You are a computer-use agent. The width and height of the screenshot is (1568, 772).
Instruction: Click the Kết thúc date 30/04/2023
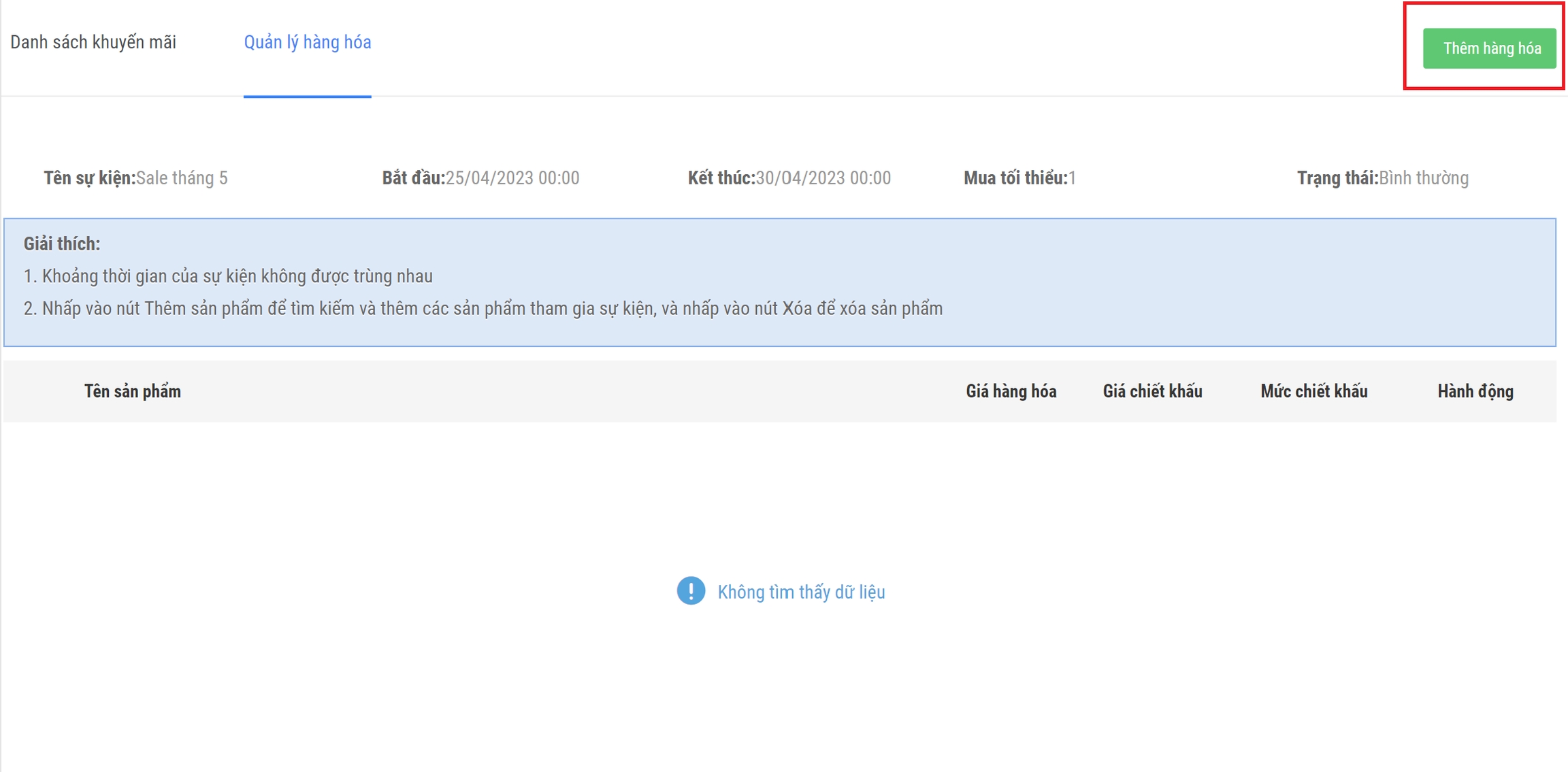click(823, 178)
